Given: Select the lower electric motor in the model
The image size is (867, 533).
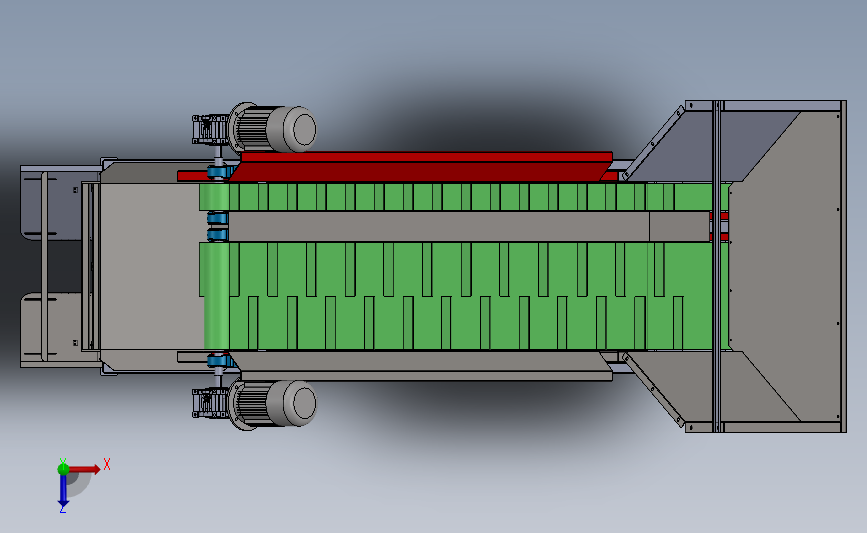Looking at the screenshot, I should point(273,403).
